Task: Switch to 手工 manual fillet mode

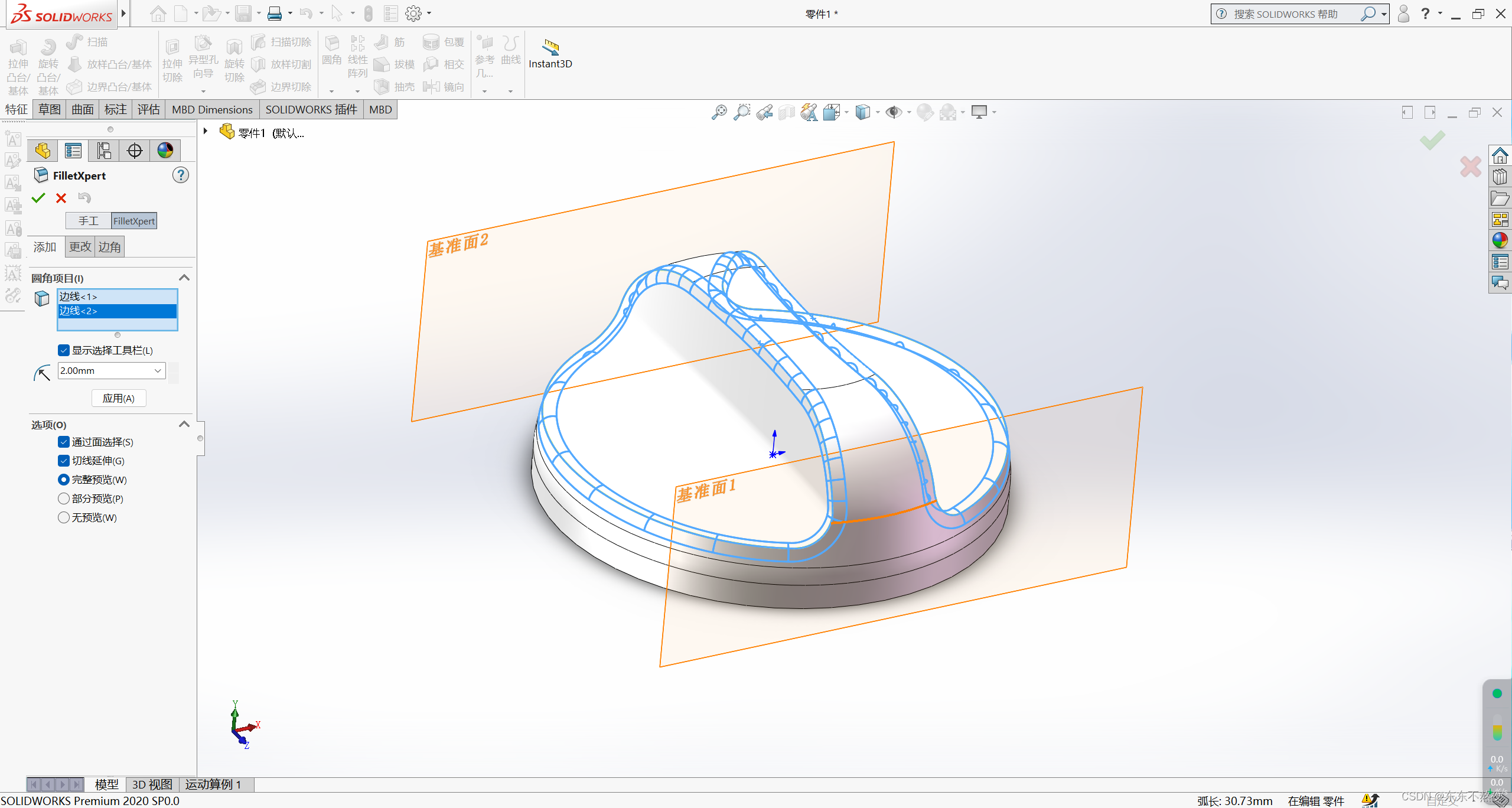Action: coord(88,221)
